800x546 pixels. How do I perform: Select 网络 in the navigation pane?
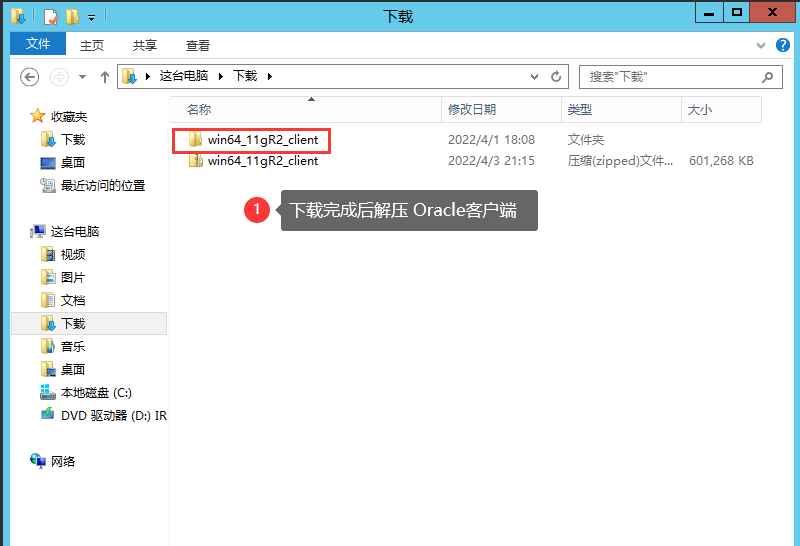click(63, 461)
